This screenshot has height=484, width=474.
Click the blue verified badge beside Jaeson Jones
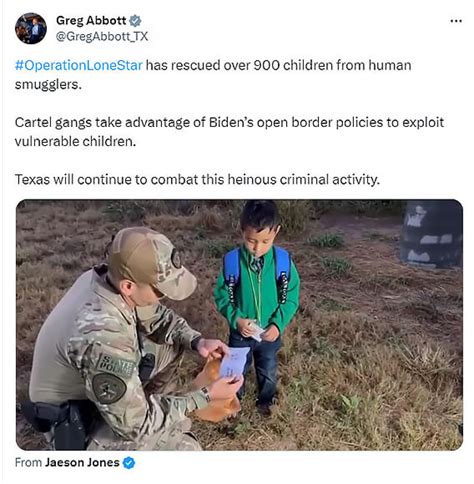(x=129, y=463)
